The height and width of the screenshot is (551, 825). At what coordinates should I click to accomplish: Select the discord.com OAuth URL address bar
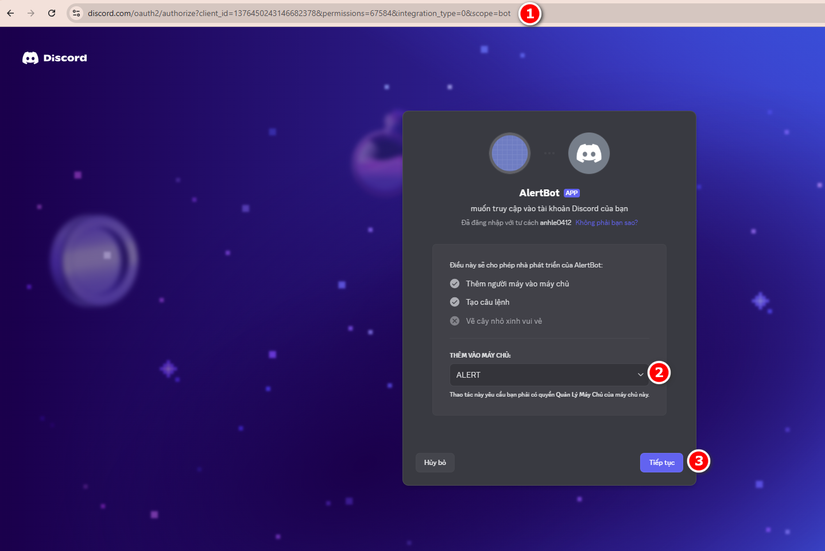pos(299,13)
